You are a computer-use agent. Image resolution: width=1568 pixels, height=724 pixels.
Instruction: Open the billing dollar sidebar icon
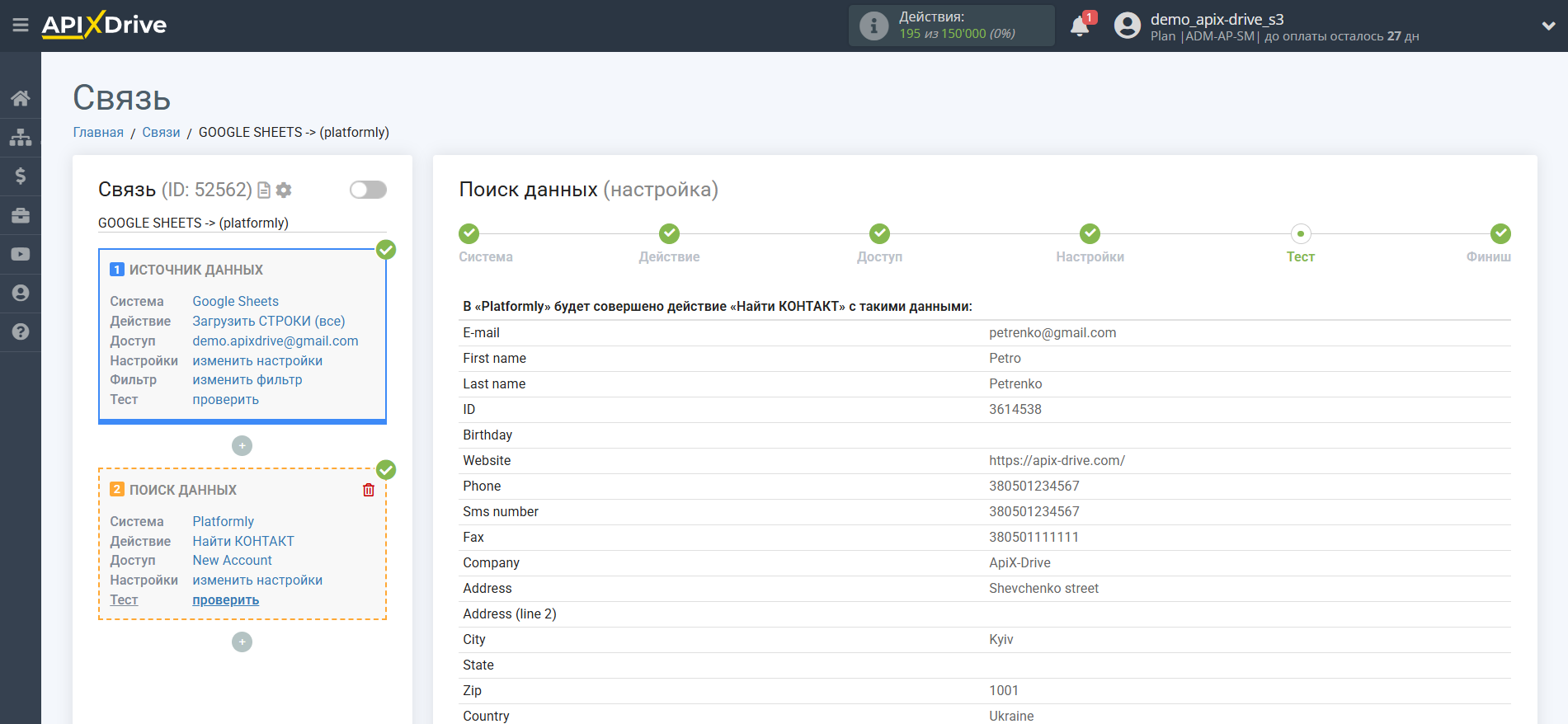(21, 176)
